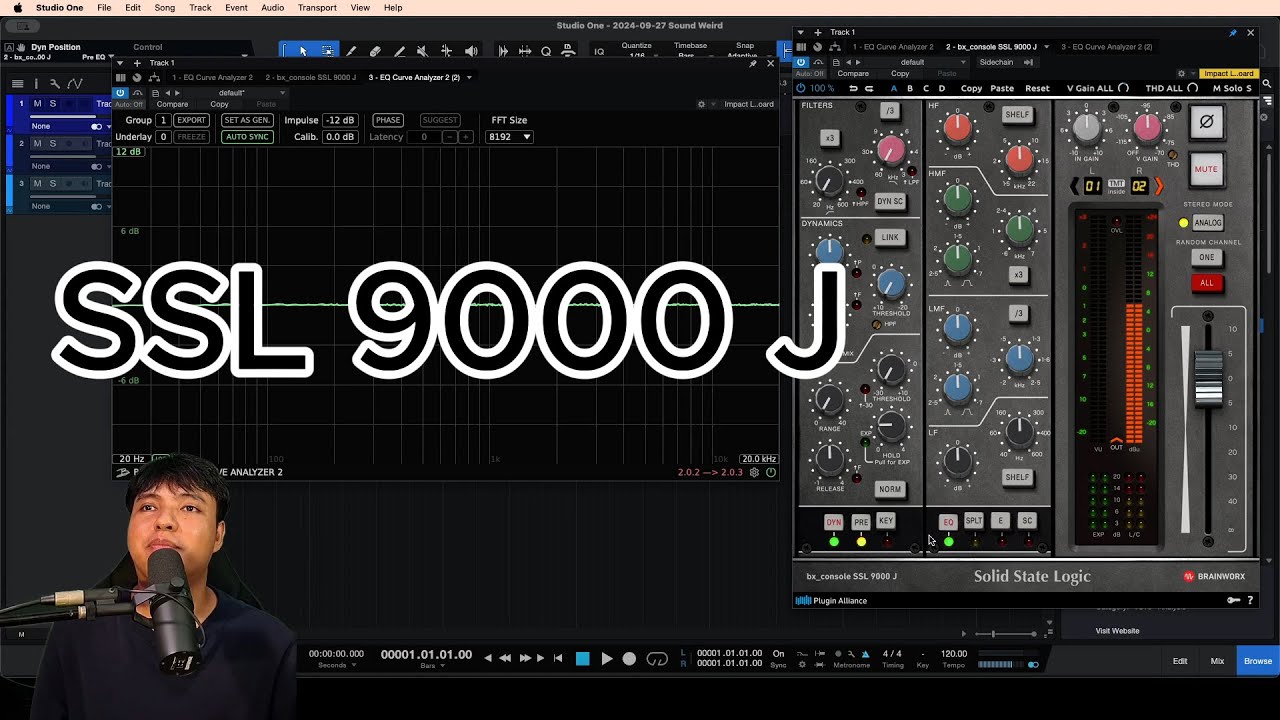Viewport: 1280px width, 720px height.
Task: Toggle the SPLT button in EQ section
Action: tap(974, 521)
